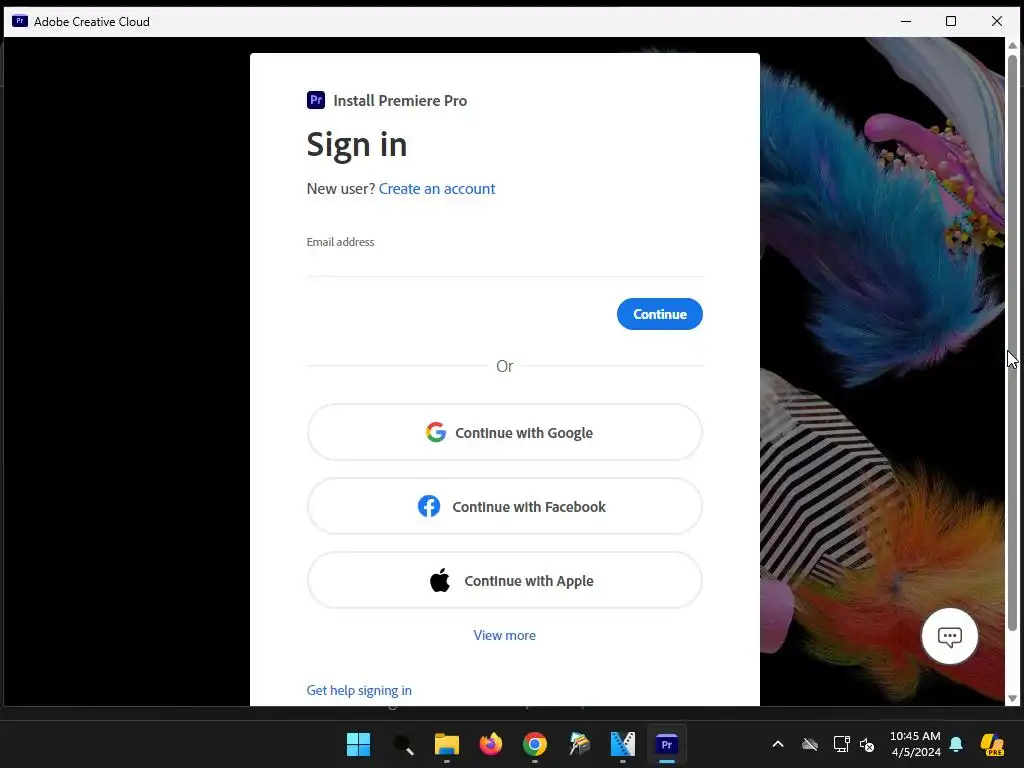Image resolution: width=1024 pixels, height=768 pixels.
Task: Show hidden system tray icons
Action: 778,744
